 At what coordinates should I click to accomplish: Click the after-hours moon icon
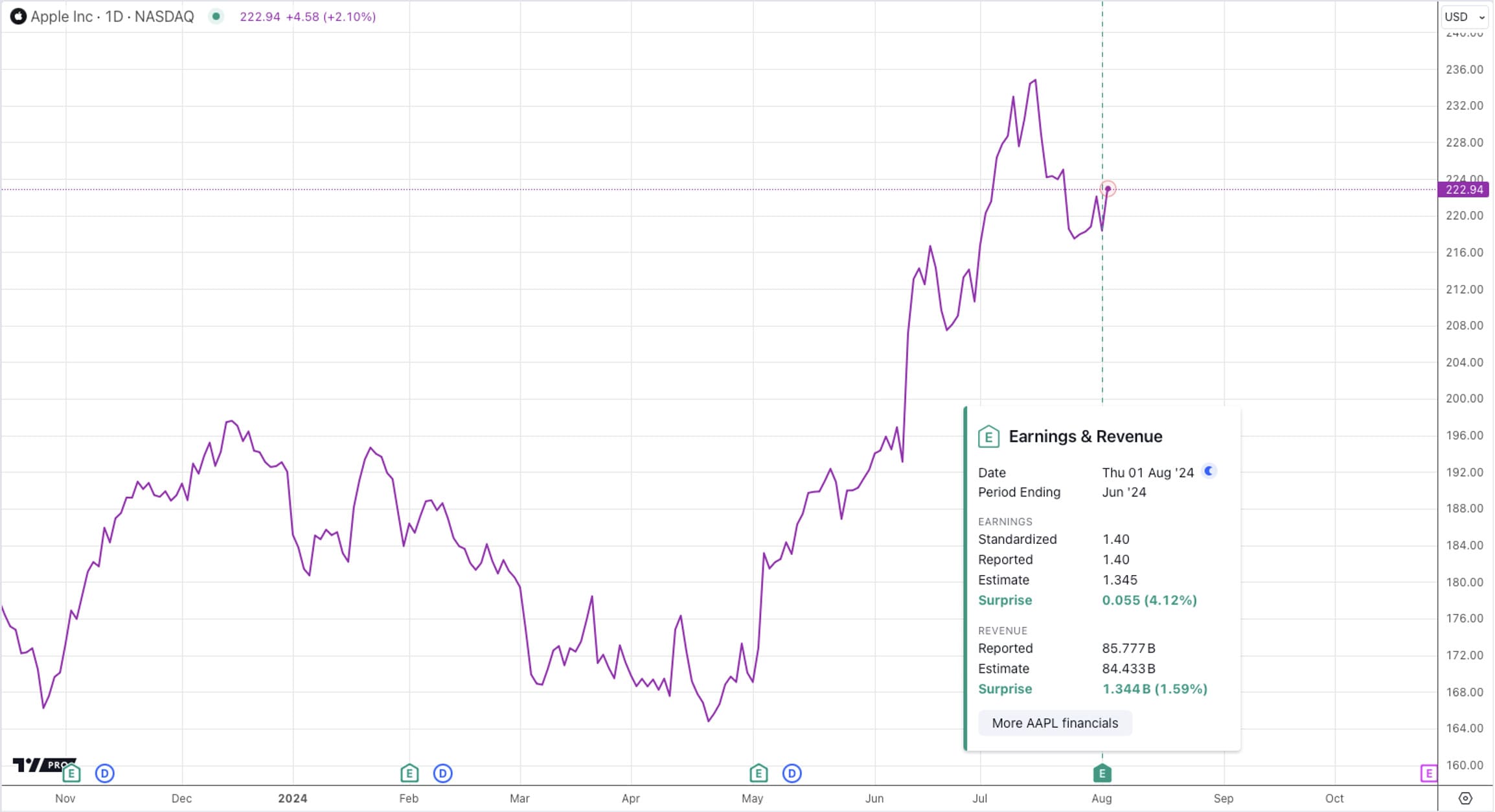coord(1209,471)
